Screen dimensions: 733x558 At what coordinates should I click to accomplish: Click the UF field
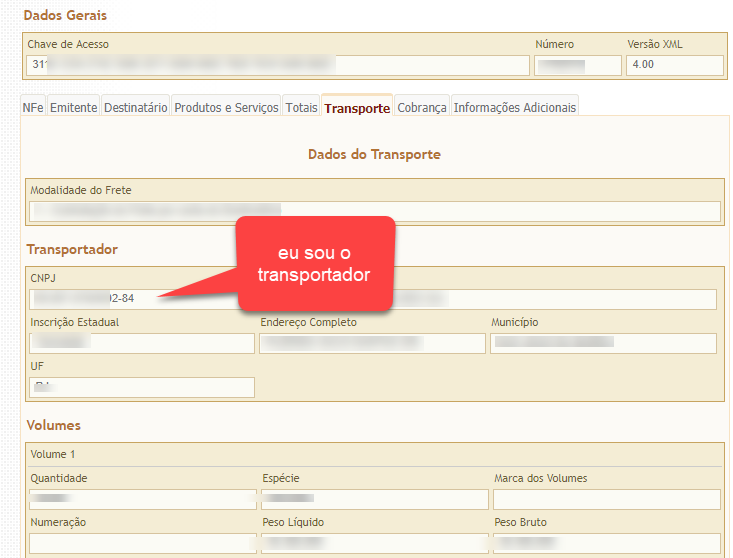(x=142, y=387)
